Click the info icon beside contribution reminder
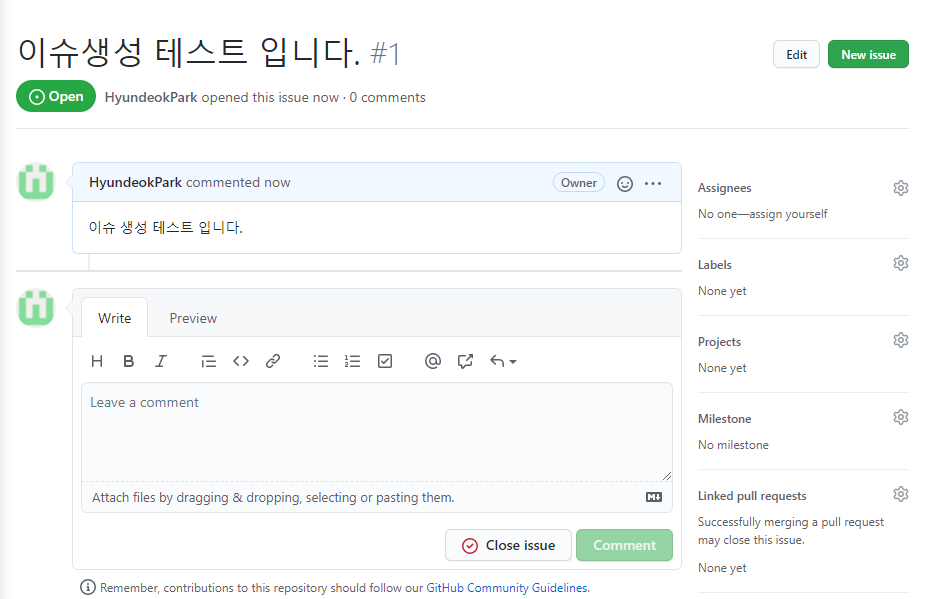The image size is (927, 599). coord(87,587)
